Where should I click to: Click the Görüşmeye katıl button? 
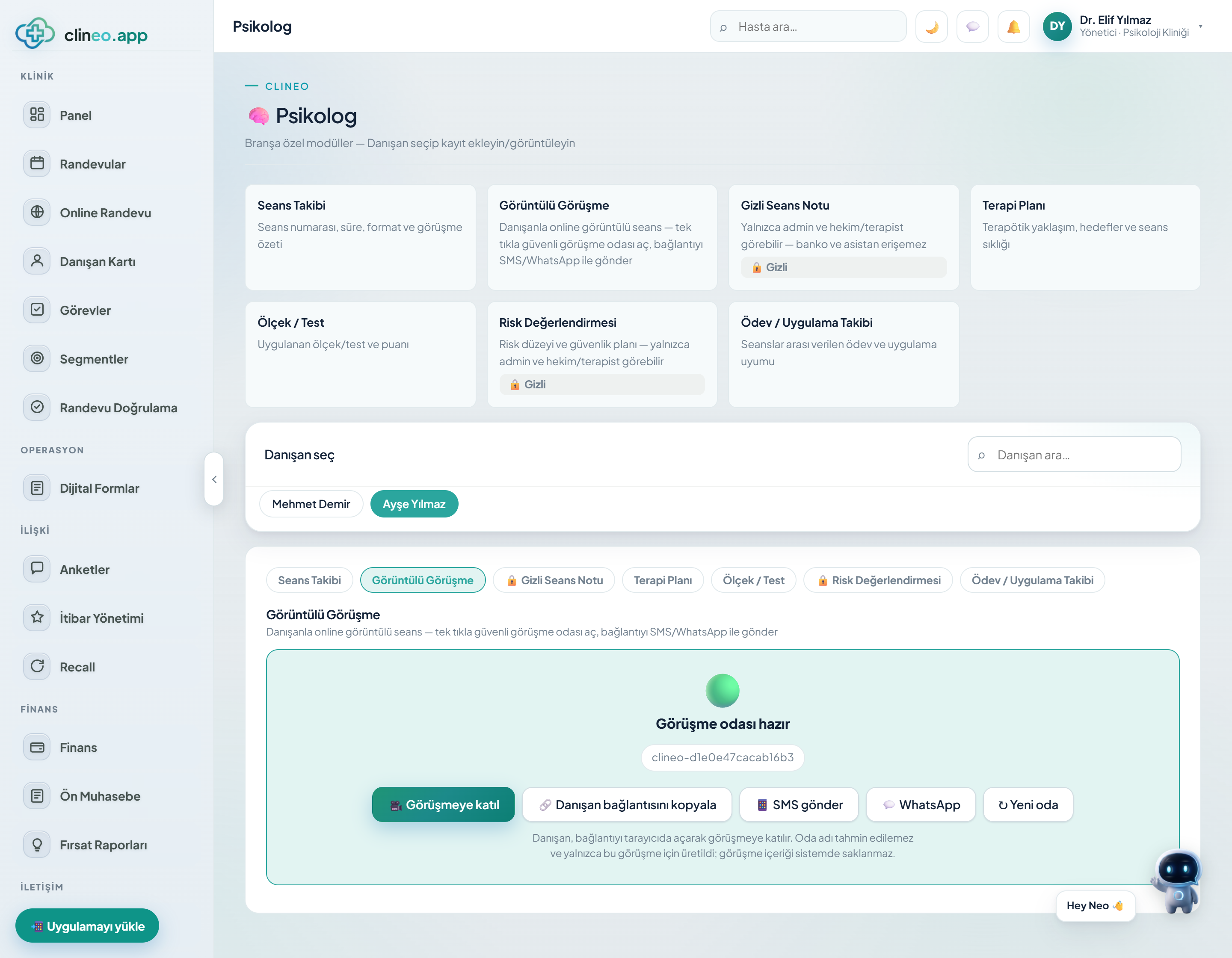[x=443, y=804]
